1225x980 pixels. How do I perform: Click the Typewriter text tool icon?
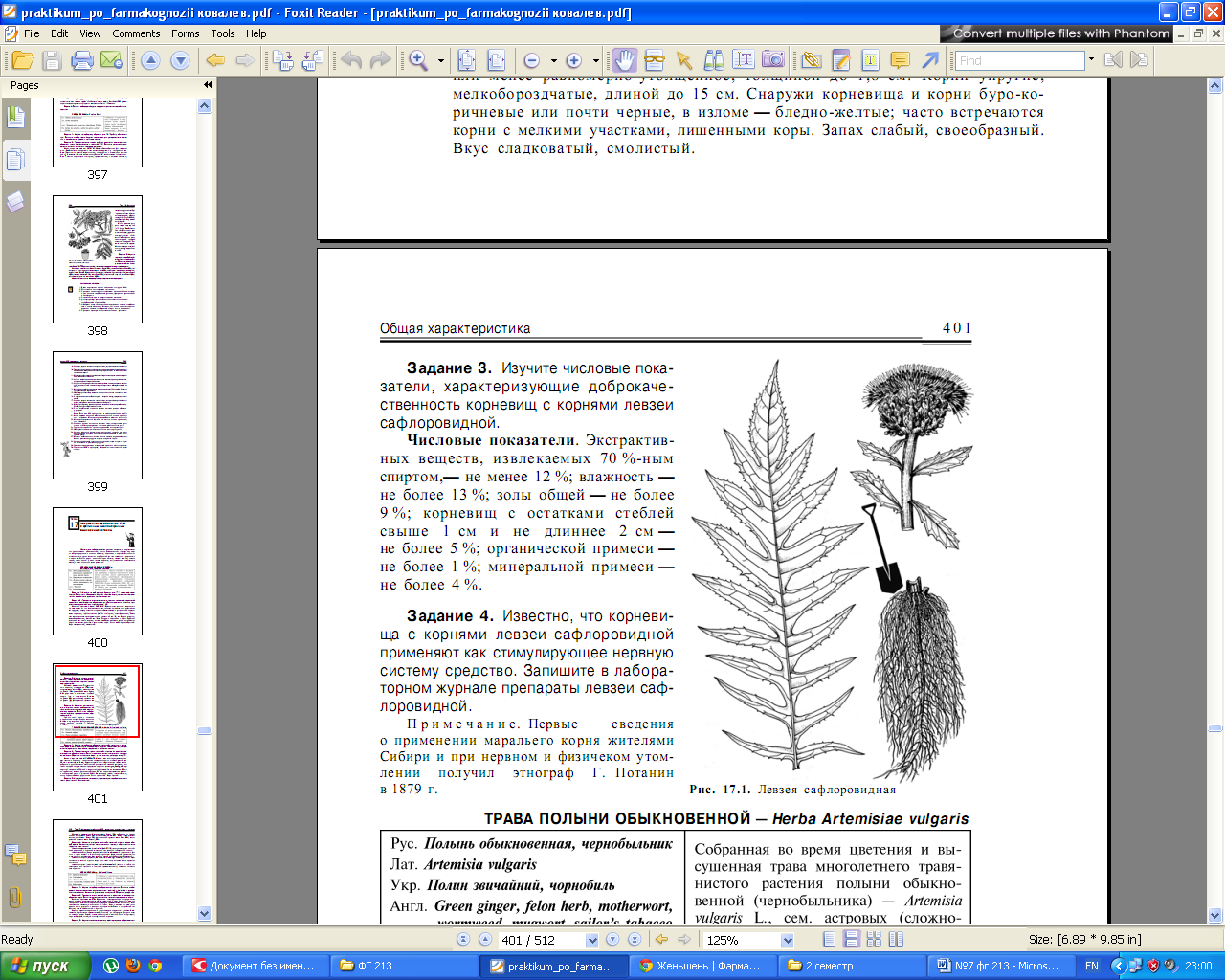(871, 60)
